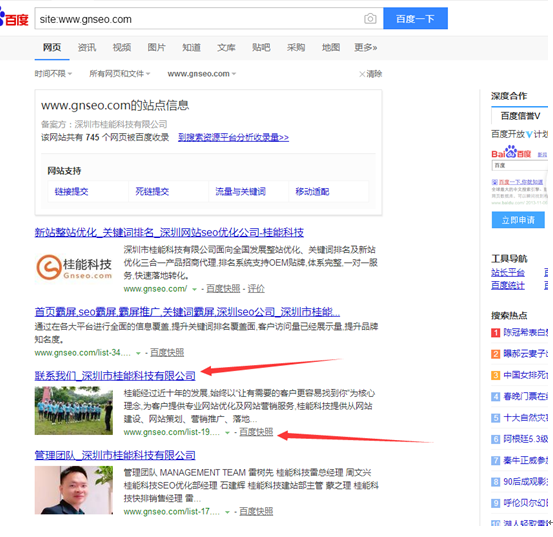
Task: Open the www.gnseo.com site filter dropdown
Action: pos(202,74)
